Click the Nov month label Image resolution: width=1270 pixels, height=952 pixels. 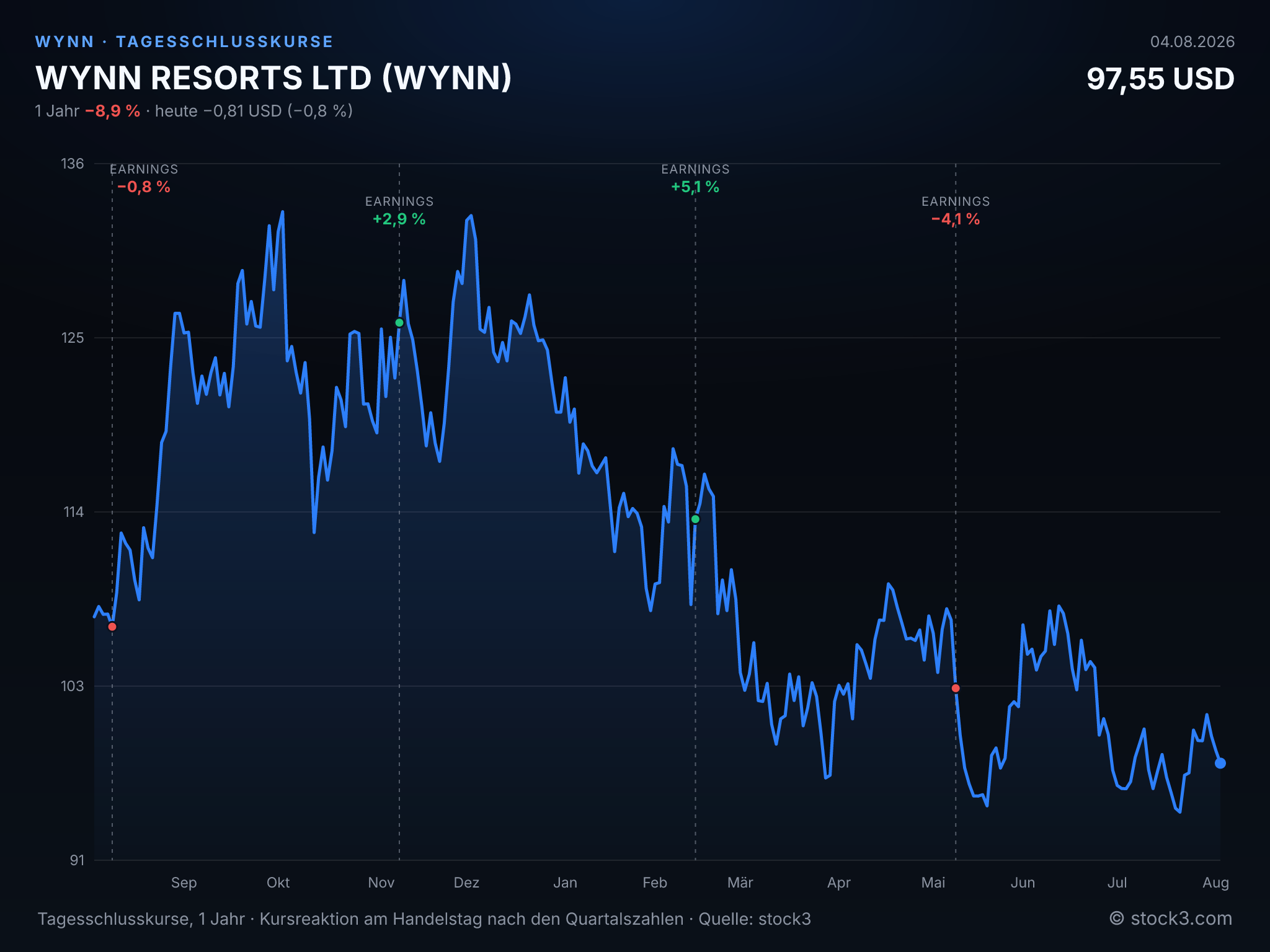tap(381, 883)
